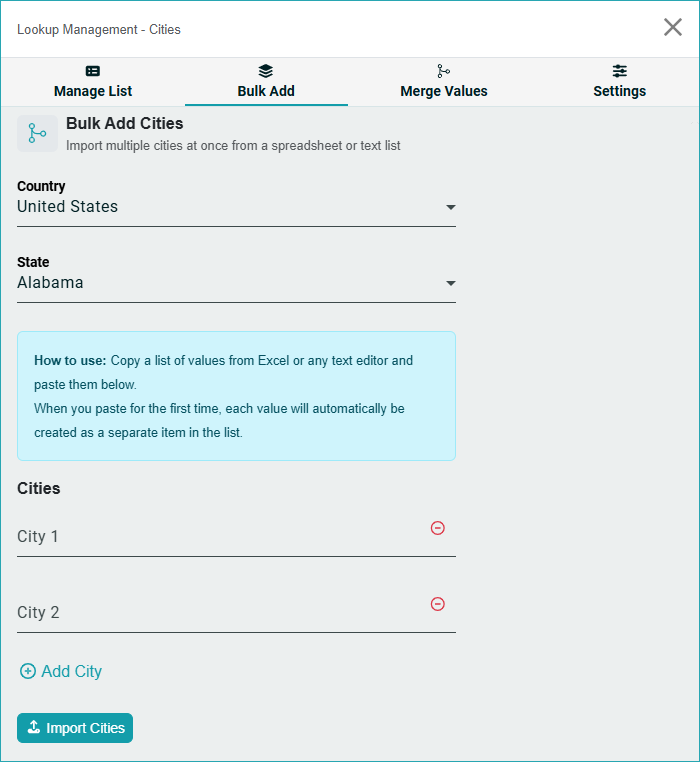Image resolution: width=700 pixels, height=762 pixels.
Task: Click the upload icon in Import Cities
Action: (x=33, y=728)
